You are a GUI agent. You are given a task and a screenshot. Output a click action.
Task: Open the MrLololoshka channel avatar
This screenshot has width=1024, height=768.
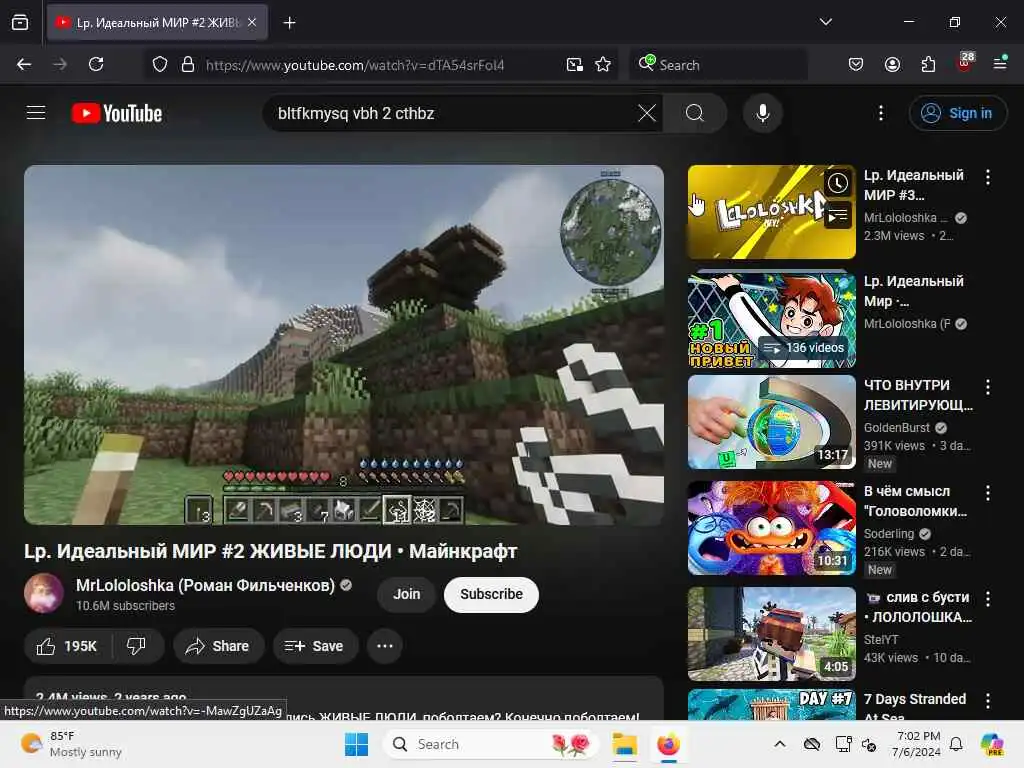click(x=44, y=593)
